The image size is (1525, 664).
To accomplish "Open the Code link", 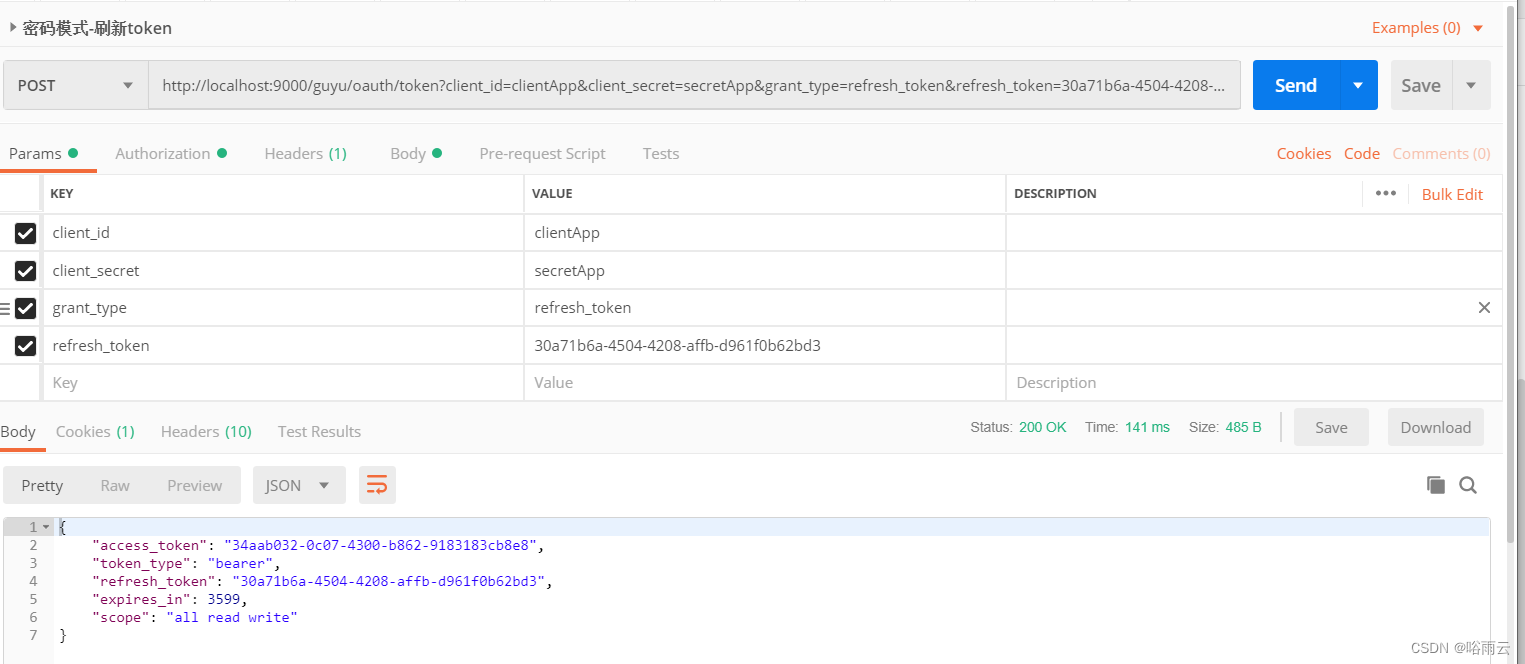I will pyautogui.click(x=1362, y=154).
